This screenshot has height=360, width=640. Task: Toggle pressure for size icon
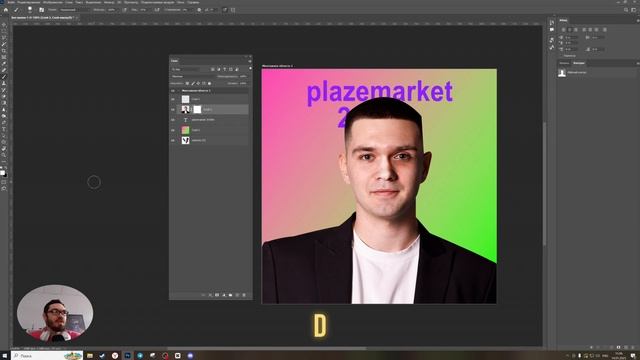224,10
